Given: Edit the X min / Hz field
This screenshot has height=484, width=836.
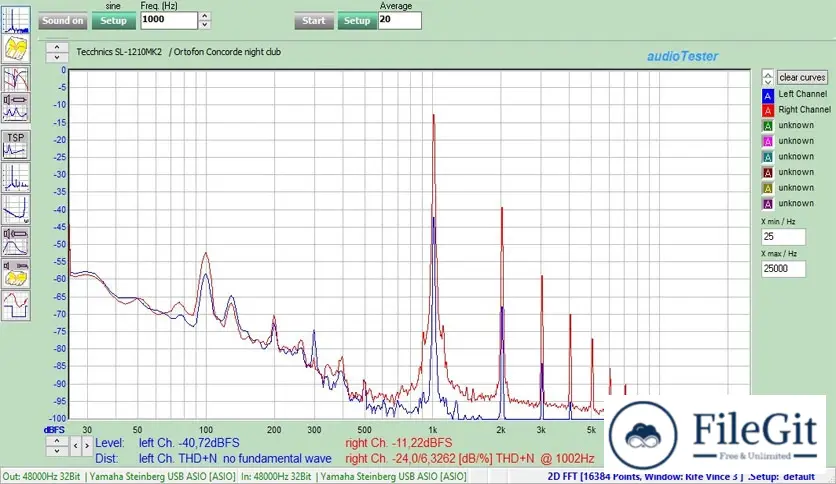Looking at the screenshot, I should pos(783,237).
